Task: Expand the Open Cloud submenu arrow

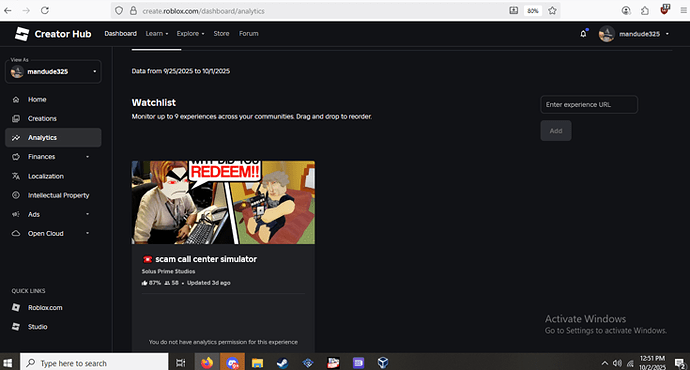Action: pos(87,233)
